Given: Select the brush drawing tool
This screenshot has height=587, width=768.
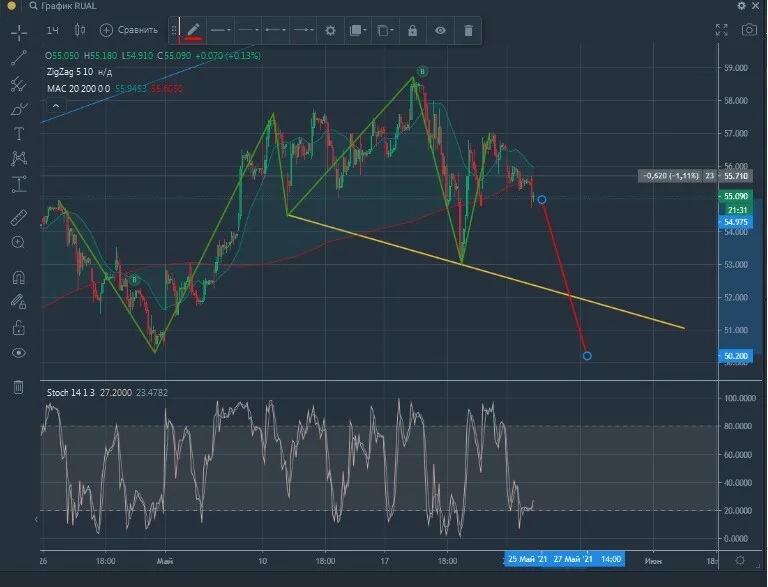Looking at the screenshot, I should 19,108.
